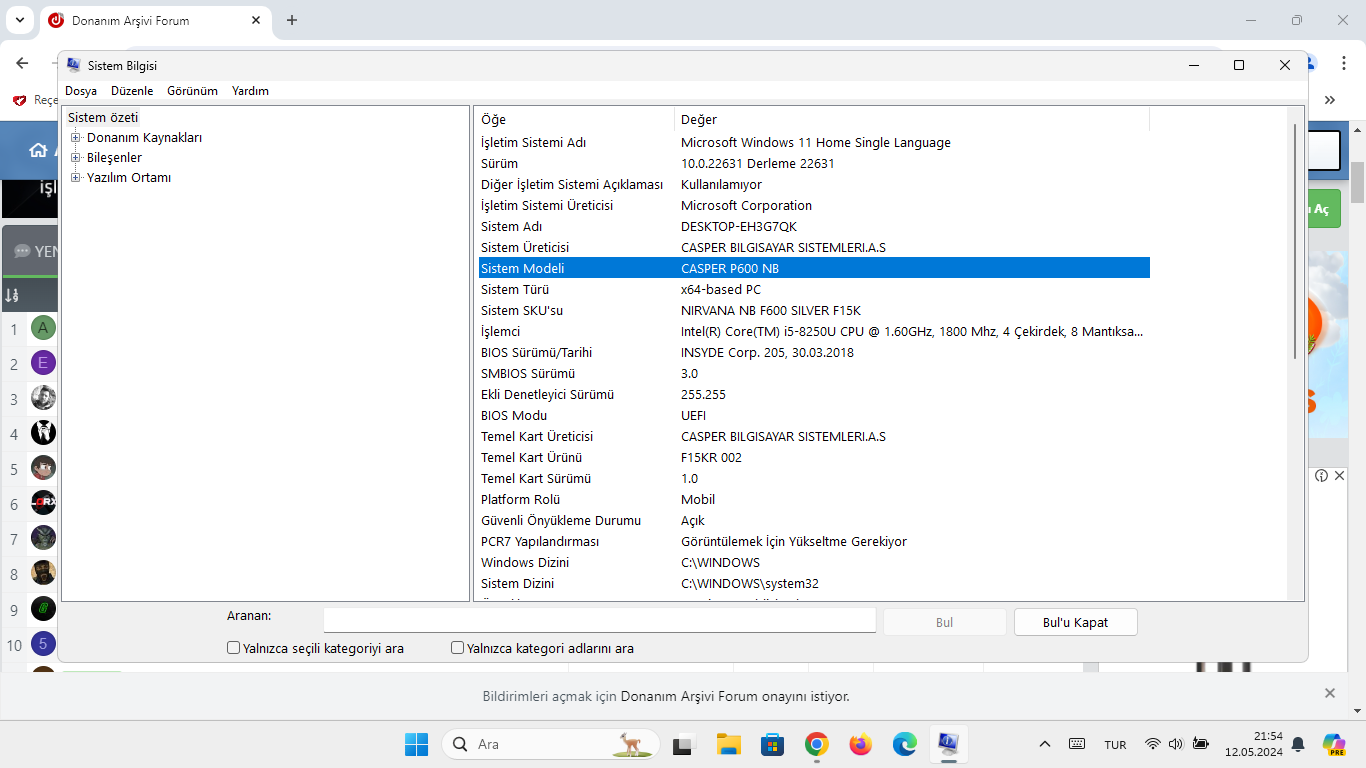The width and height of the screenshot is (1366, 768).
Task: Open Task View from the taskbar
Action: coord(684,744)
